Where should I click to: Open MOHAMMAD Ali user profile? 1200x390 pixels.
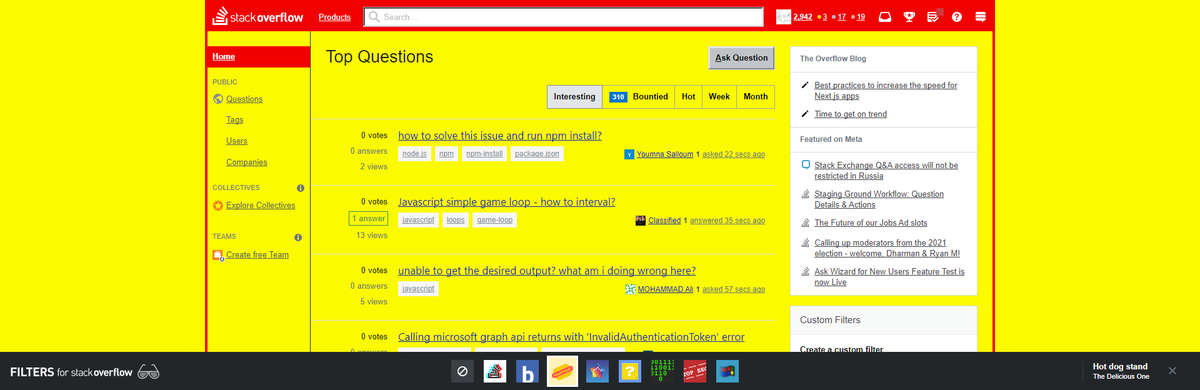click(x=666, y=289)
